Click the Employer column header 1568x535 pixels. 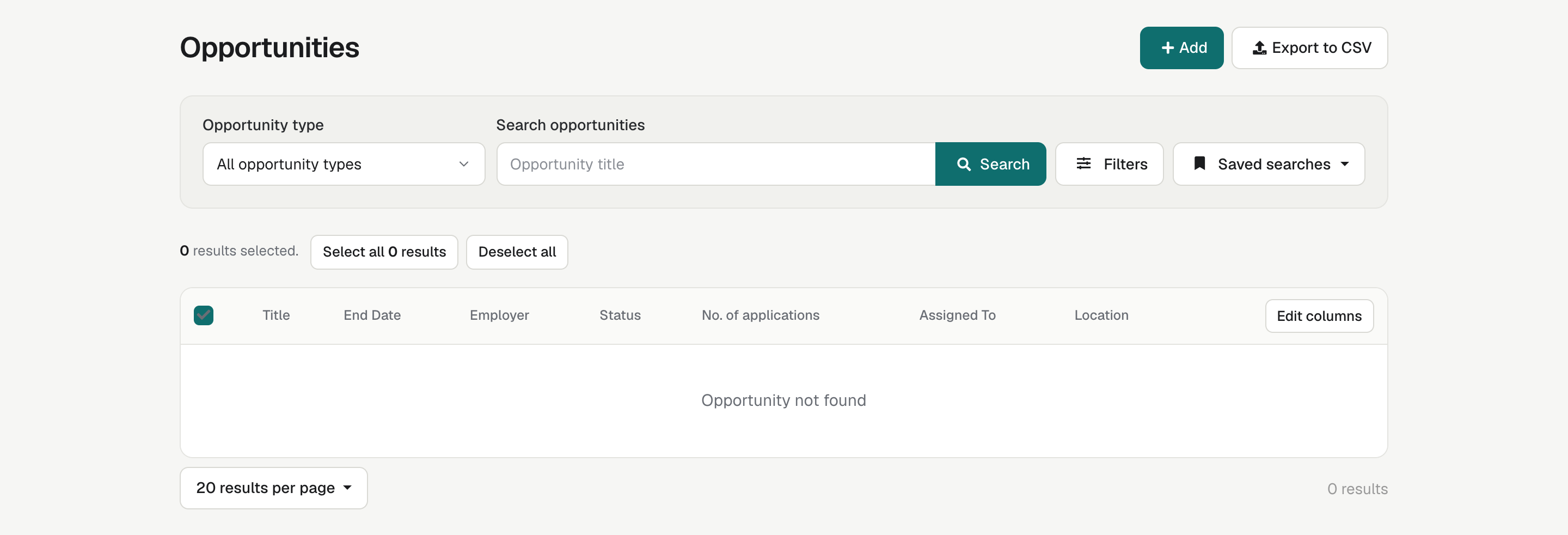[499, 315]
